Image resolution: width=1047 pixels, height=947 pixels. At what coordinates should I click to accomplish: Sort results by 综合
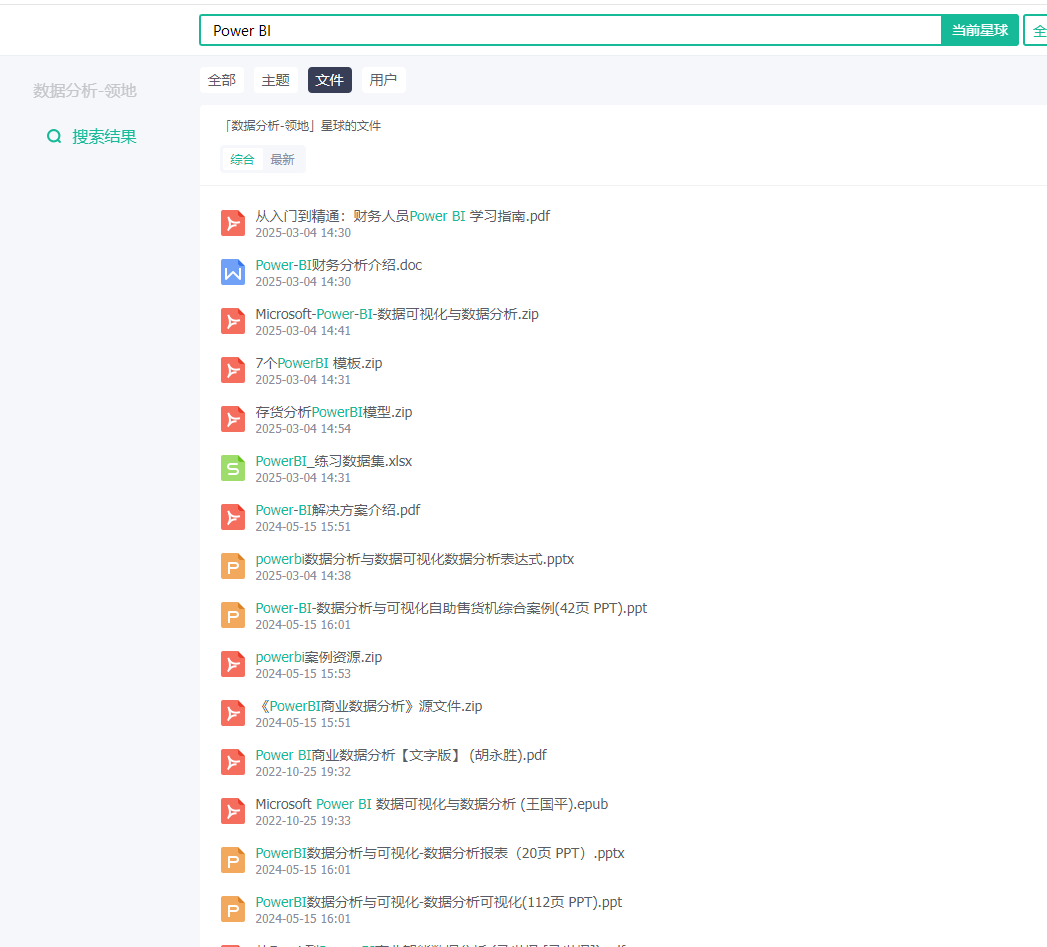tap(242, 160)
